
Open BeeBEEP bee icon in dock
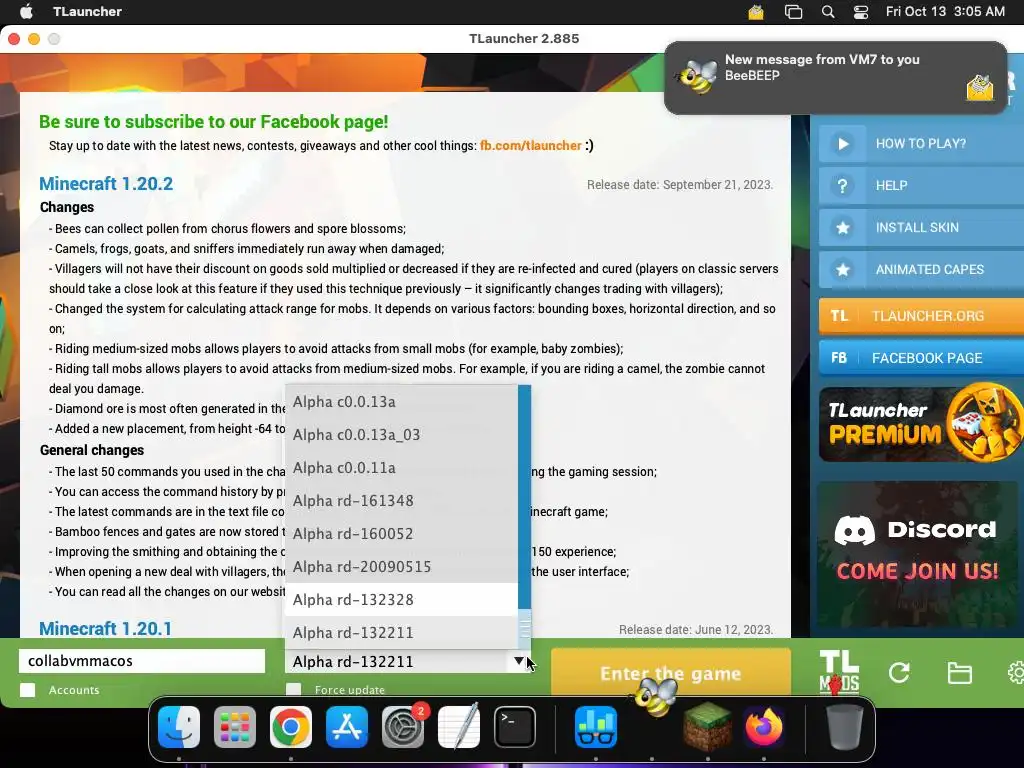click(x=654, y=697)
